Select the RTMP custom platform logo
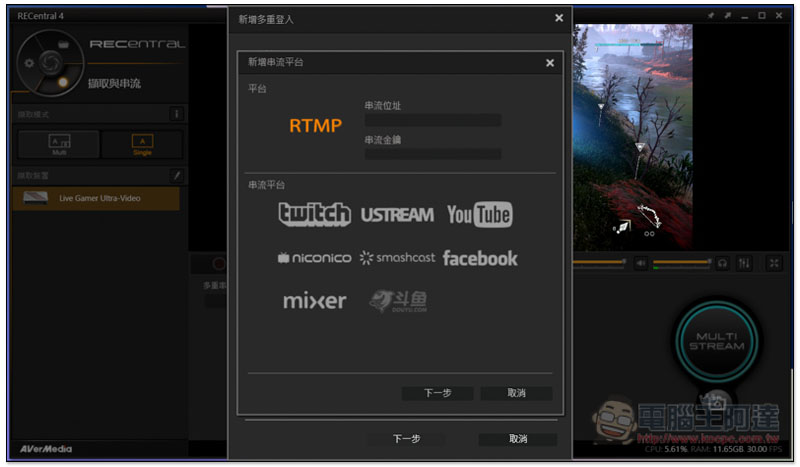Screen dimensions: 800x467 tap(315, 126)
